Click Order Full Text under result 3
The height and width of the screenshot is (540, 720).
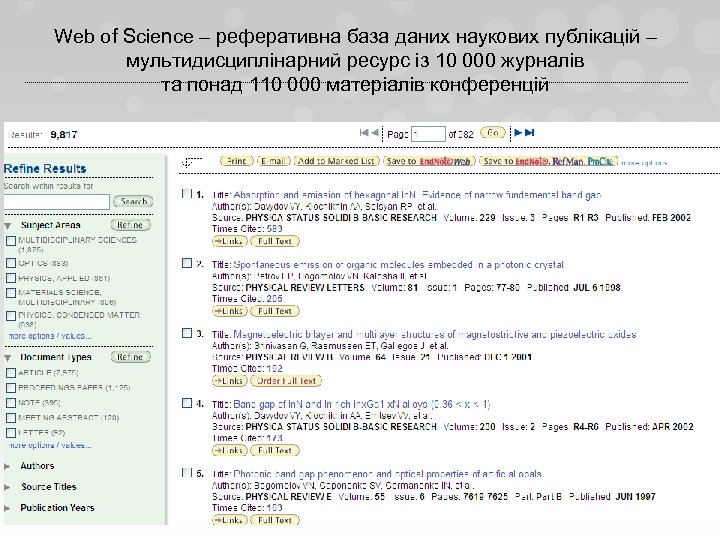point(286,381)
